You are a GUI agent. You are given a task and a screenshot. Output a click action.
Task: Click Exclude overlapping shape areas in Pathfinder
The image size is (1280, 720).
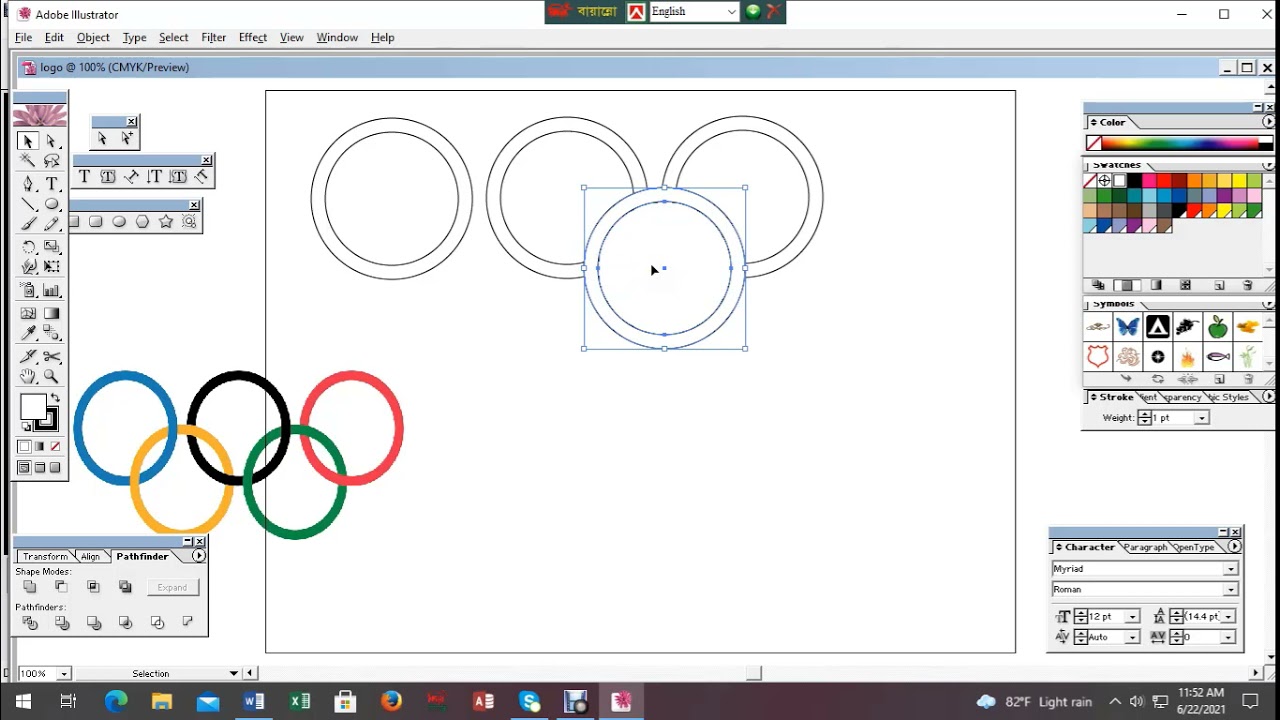point(125,587)
